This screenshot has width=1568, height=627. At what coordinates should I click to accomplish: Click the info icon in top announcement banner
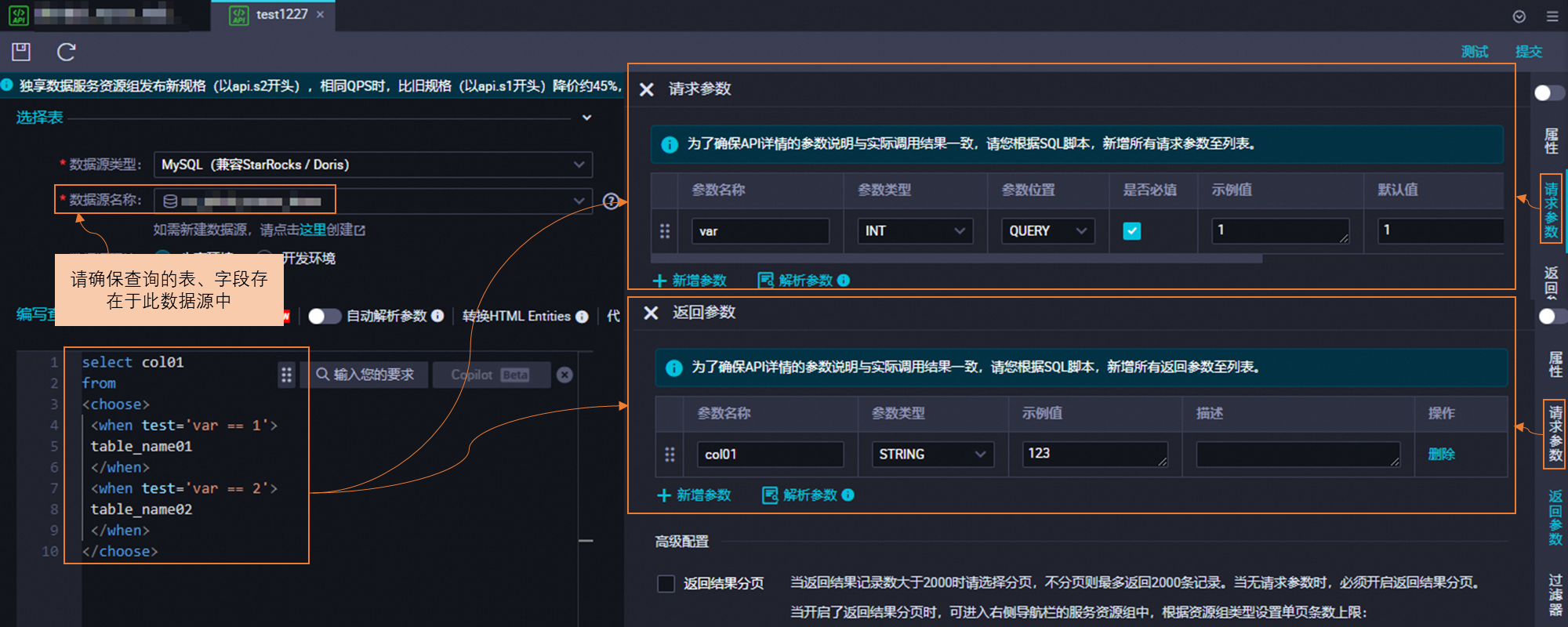point(7,85)
